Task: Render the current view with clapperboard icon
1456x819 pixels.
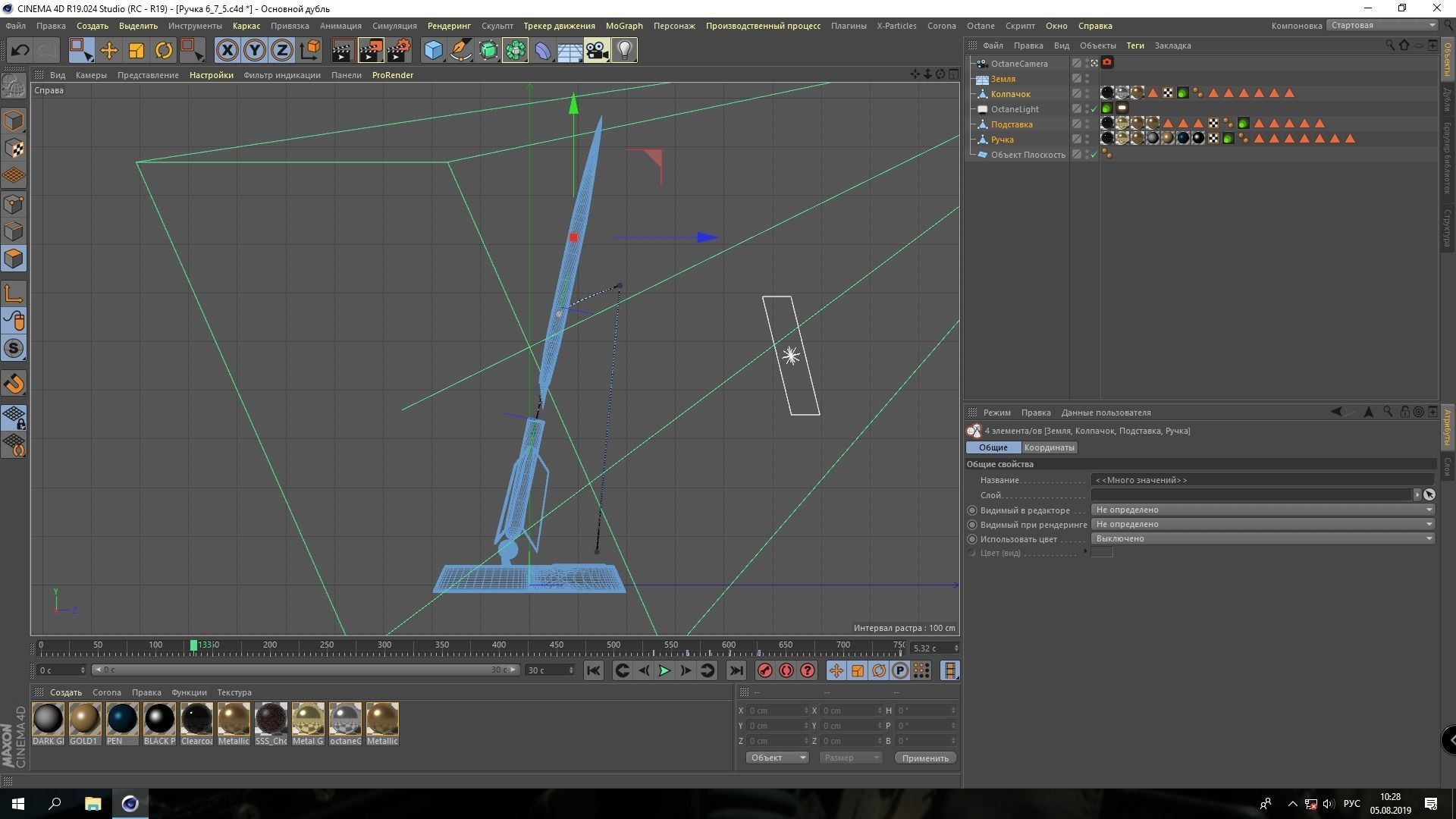Action: (x=343, y=51)
